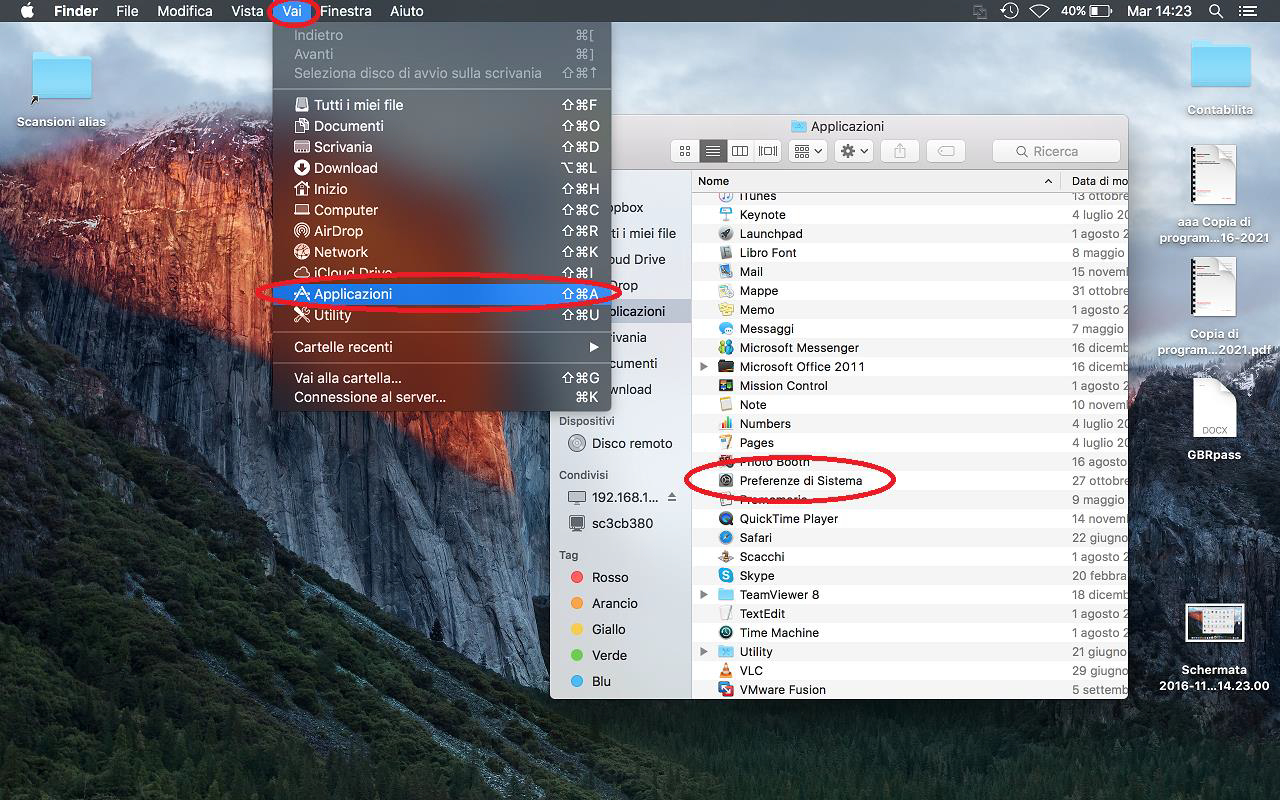Select the Rosso red tag
The width and height of the screenshot is (1280, 800).
click(x=620, y=577)
